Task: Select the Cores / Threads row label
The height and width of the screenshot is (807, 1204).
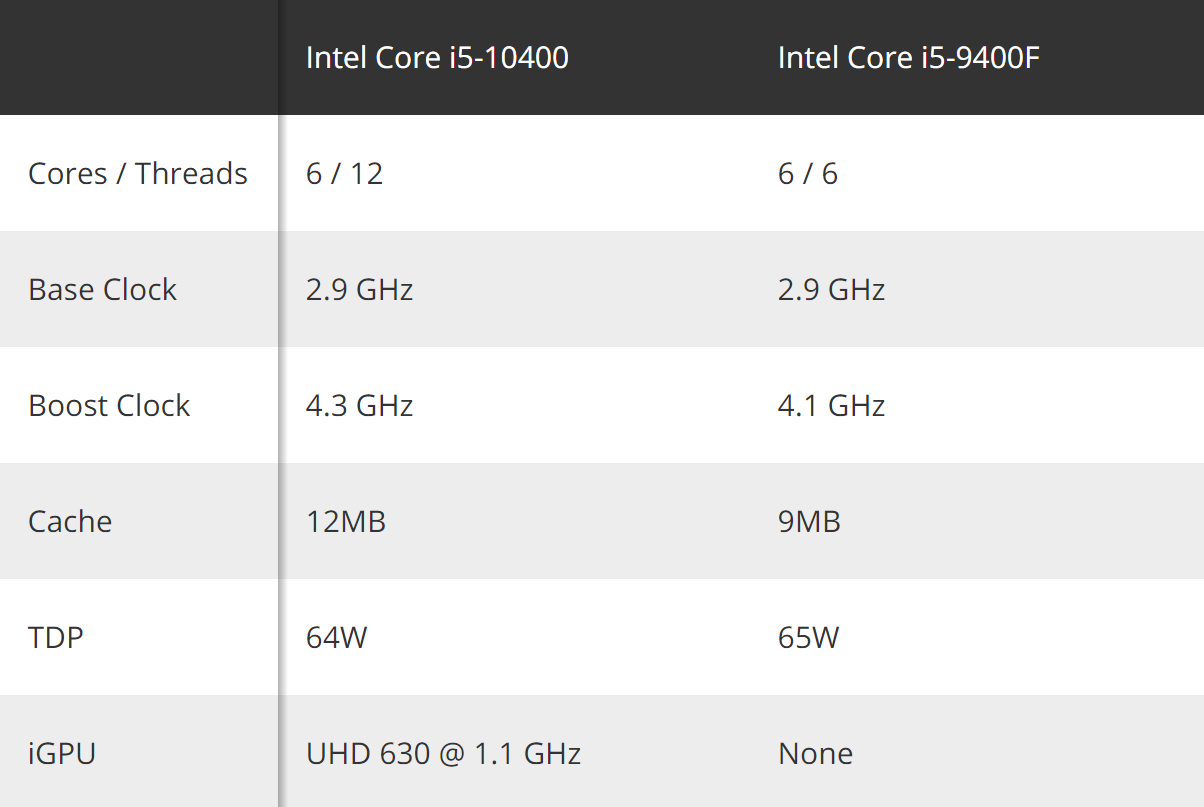Action: (x=138, y=174)
